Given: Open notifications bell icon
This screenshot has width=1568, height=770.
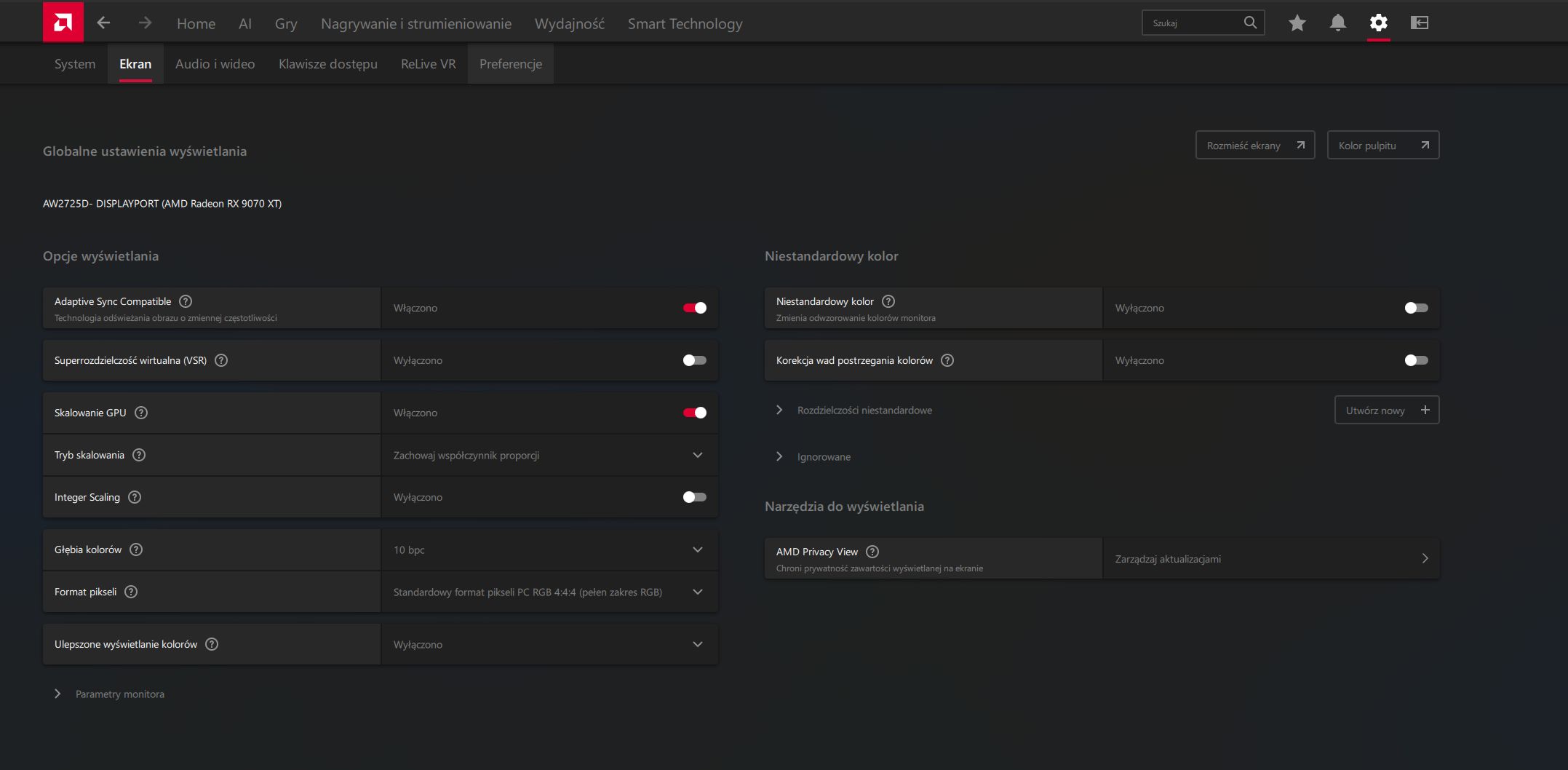Looking at the screenshot, I should pos(1337,23).
